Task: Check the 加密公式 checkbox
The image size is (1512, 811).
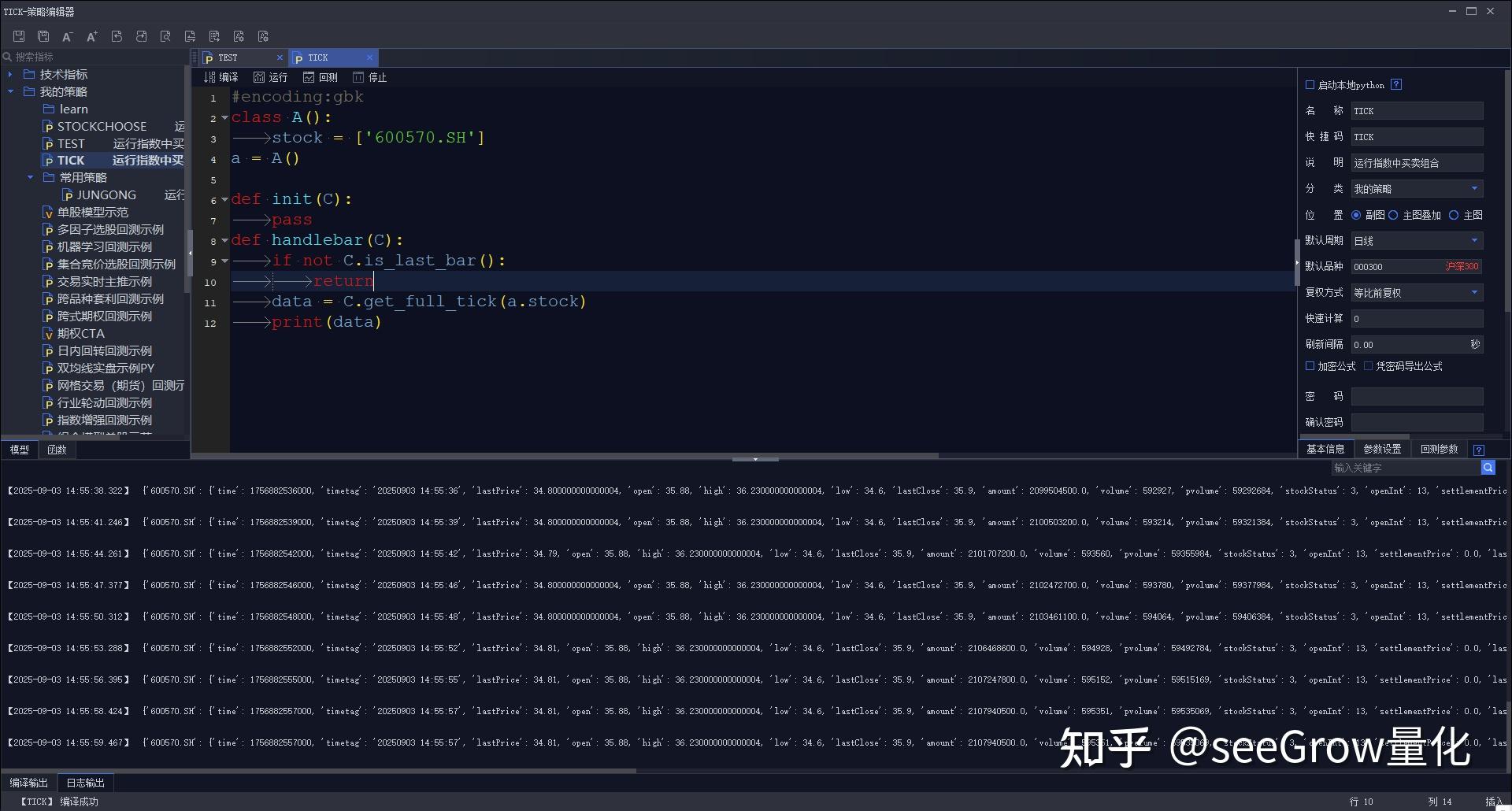Action: click(x=1310, y=366)
